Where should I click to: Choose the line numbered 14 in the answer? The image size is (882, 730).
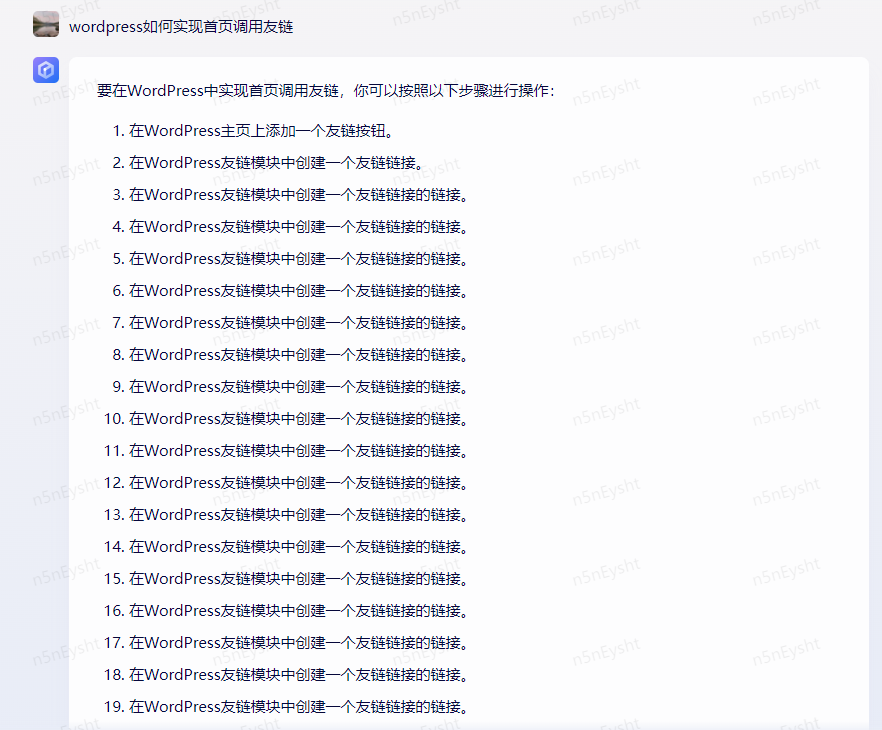click(x=298, y=547)
